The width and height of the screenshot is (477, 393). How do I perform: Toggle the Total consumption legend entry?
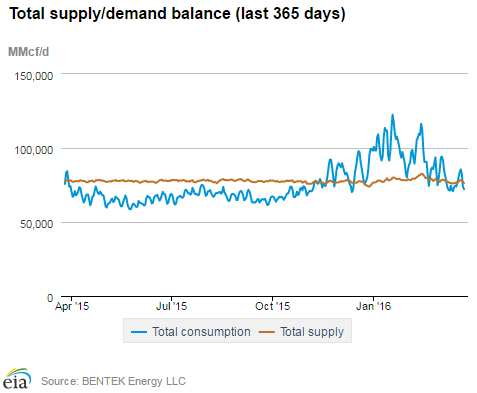pos(191,332)
